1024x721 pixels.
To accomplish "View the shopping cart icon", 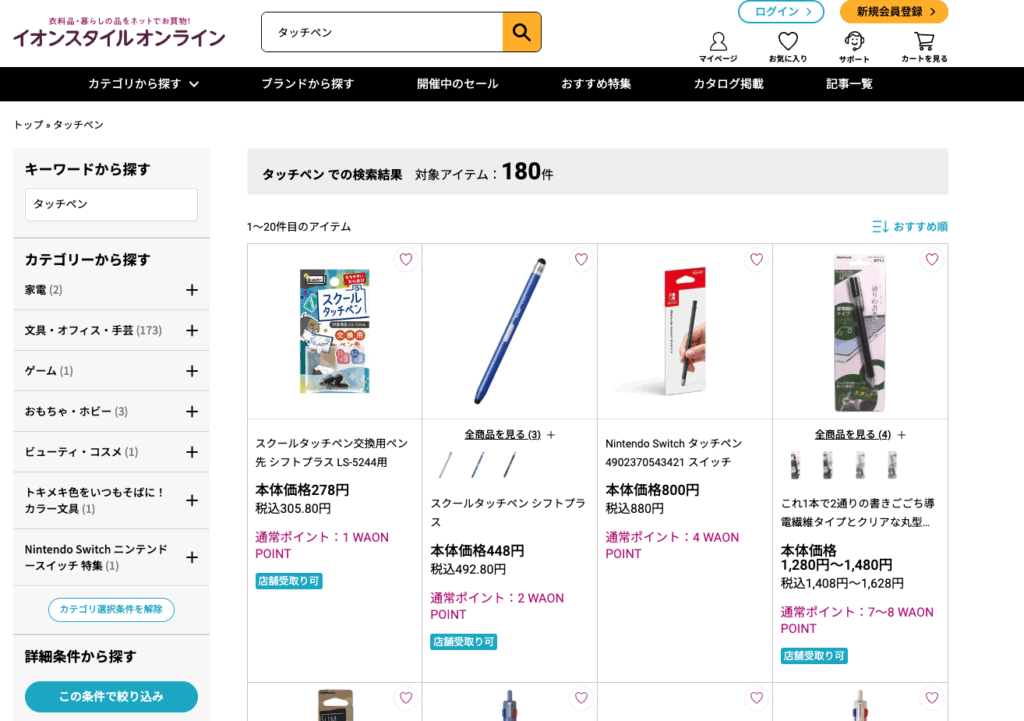I will pyautogui.click(x=924, y=47).
